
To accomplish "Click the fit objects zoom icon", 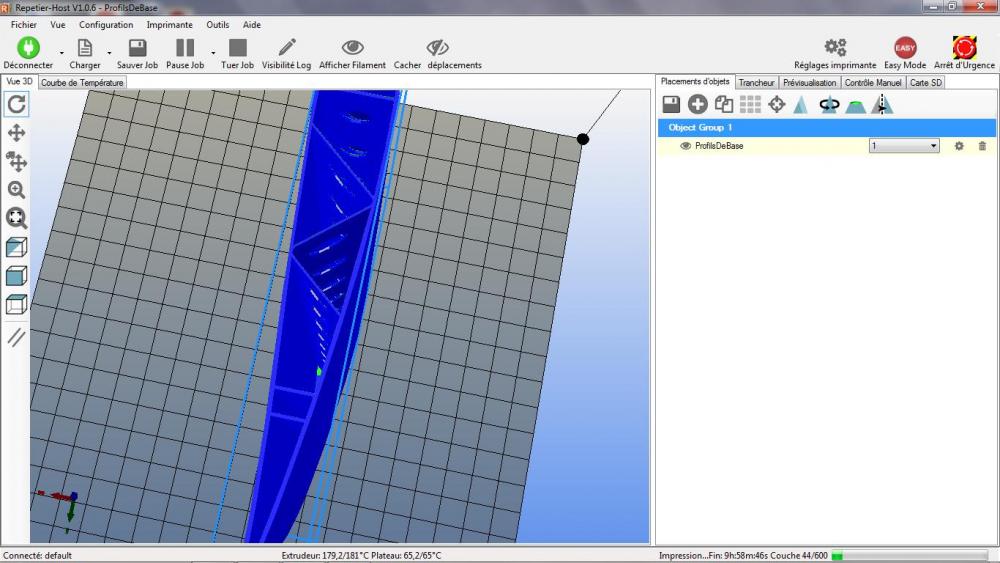I will coord(16,218).
